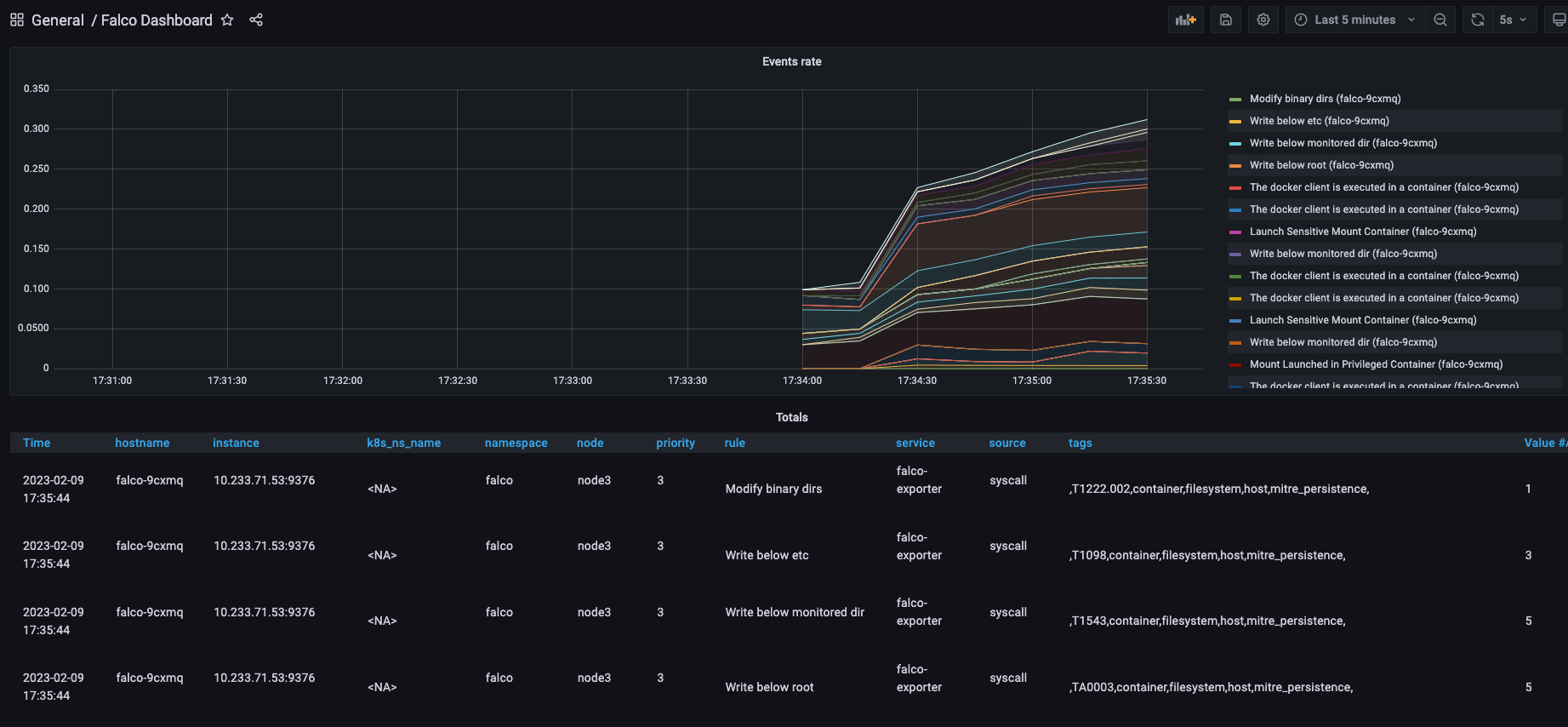Sort table by service column
Image resolution: width=1568 pixels, height=727 pixels.
point(915,443)
